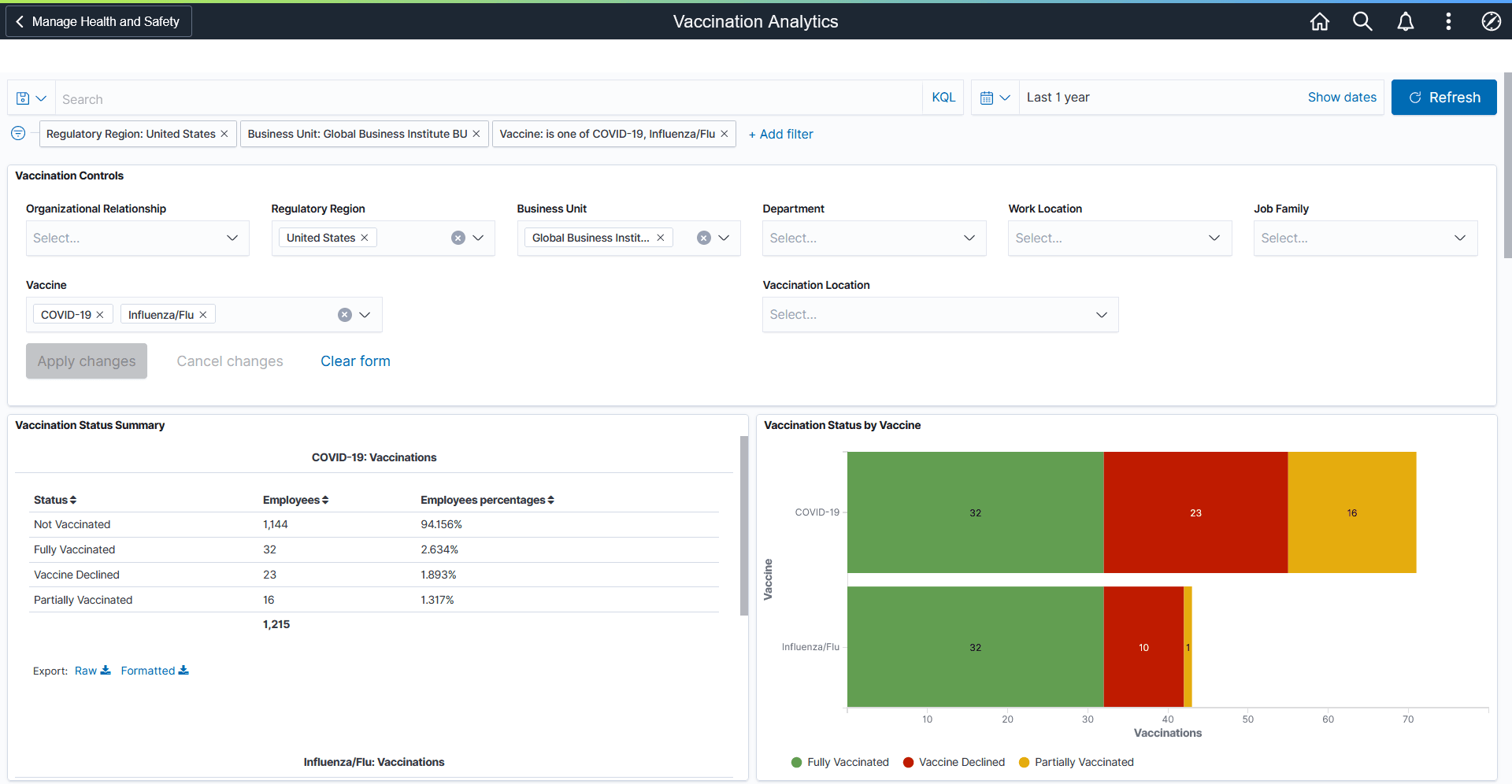Click Show dates in the time picker
Screen dimensions: 1512x784
pyautogui.click(x=1342, y=97)
